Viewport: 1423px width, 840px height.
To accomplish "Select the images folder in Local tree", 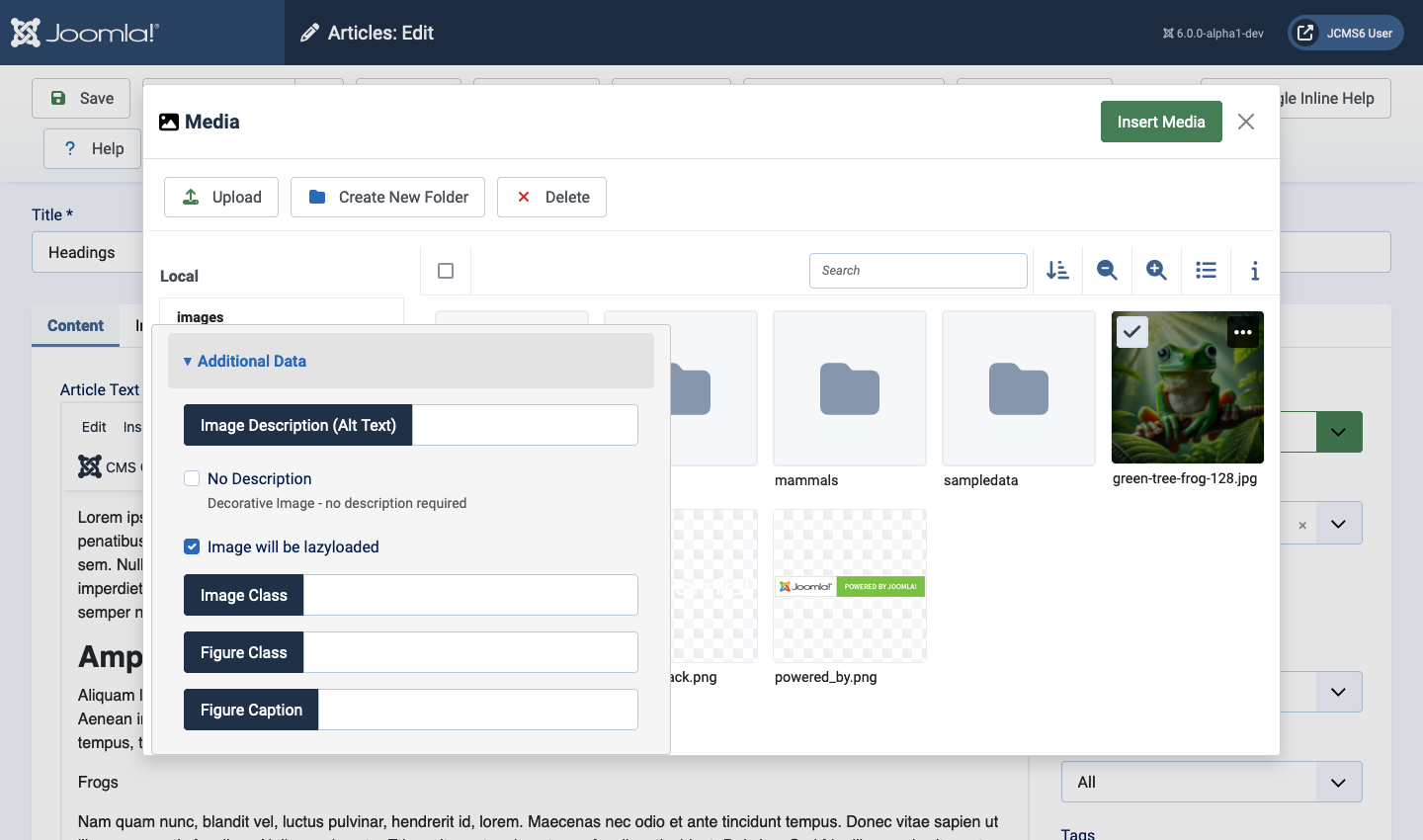I will click(x=201, y=317).
